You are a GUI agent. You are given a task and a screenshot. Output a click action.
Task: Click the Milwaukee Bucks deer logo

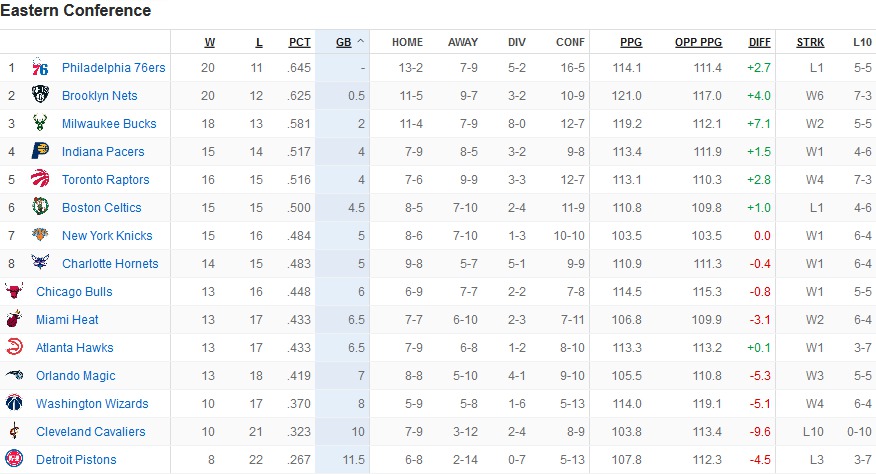(40, 122)
